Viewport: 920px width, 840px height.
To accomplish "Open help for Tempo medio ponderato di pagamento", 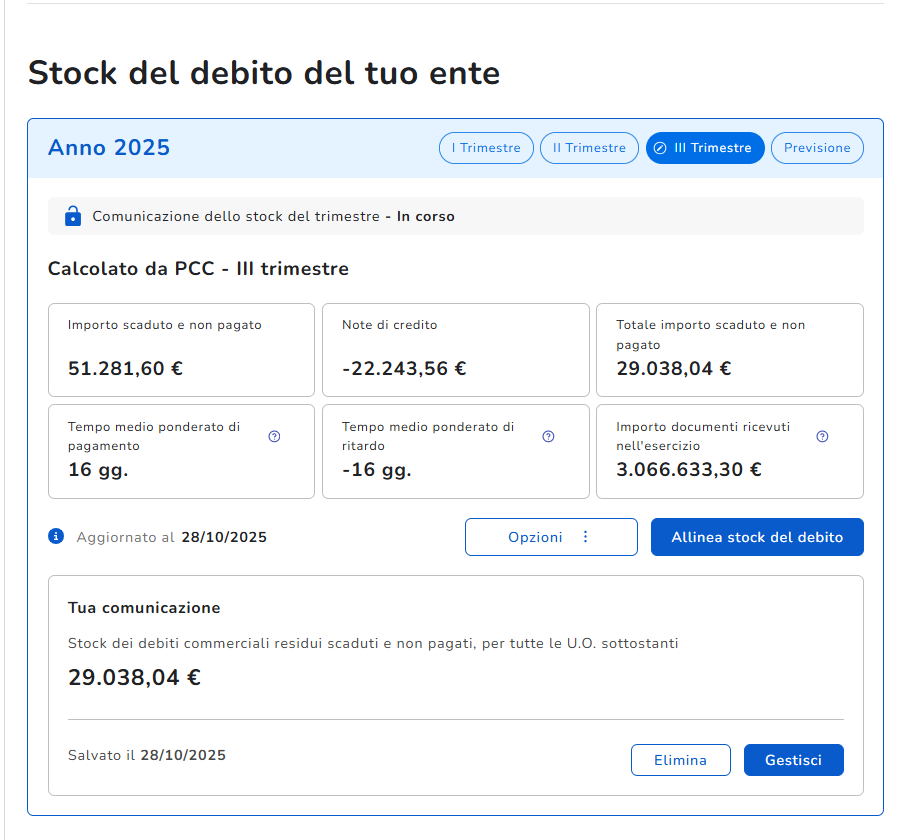I will pyautogui.click(x=274, y=436).
